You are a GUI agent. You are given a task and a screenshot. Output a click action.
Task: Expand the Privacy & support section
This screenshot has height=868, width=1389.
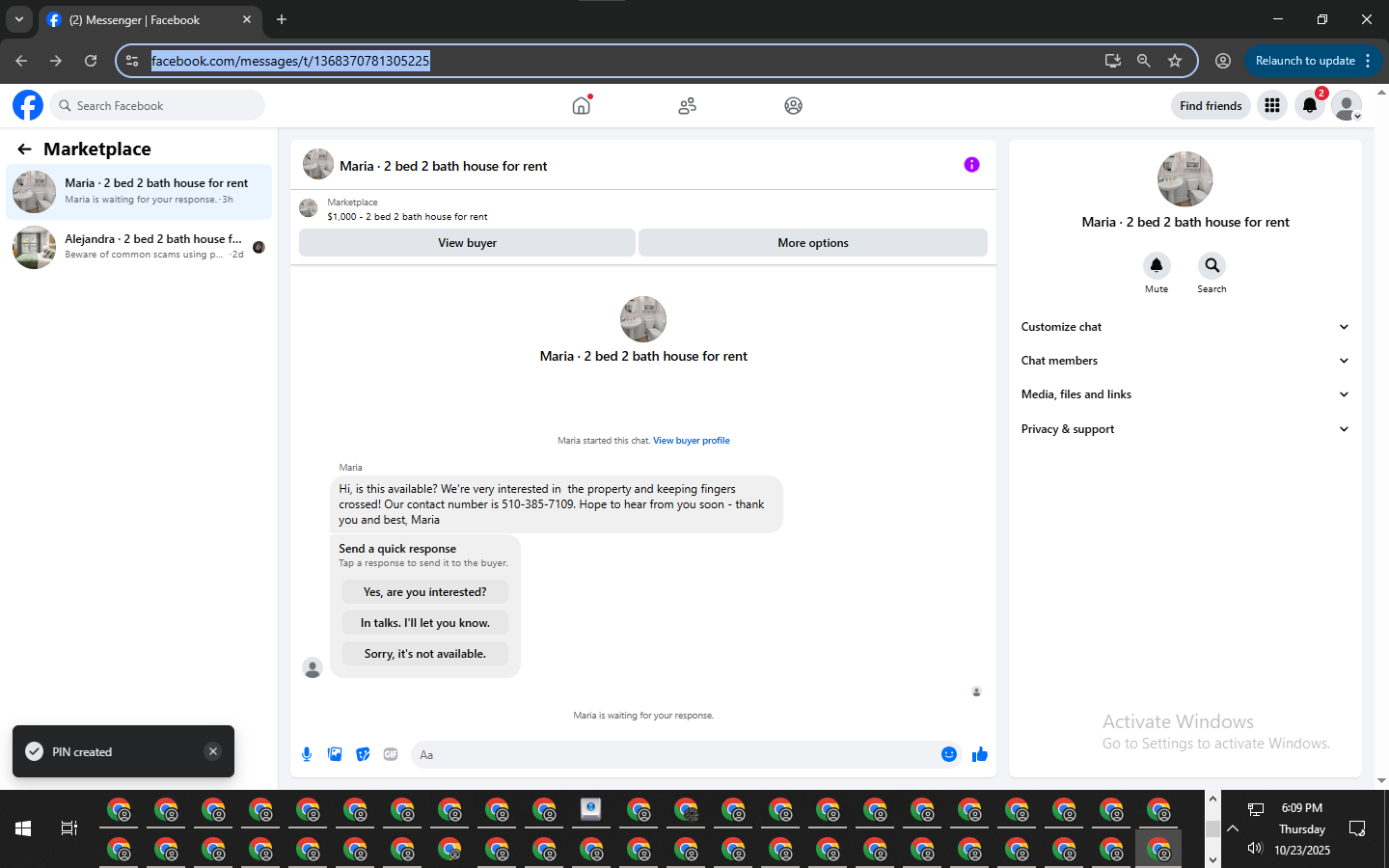1185,429
